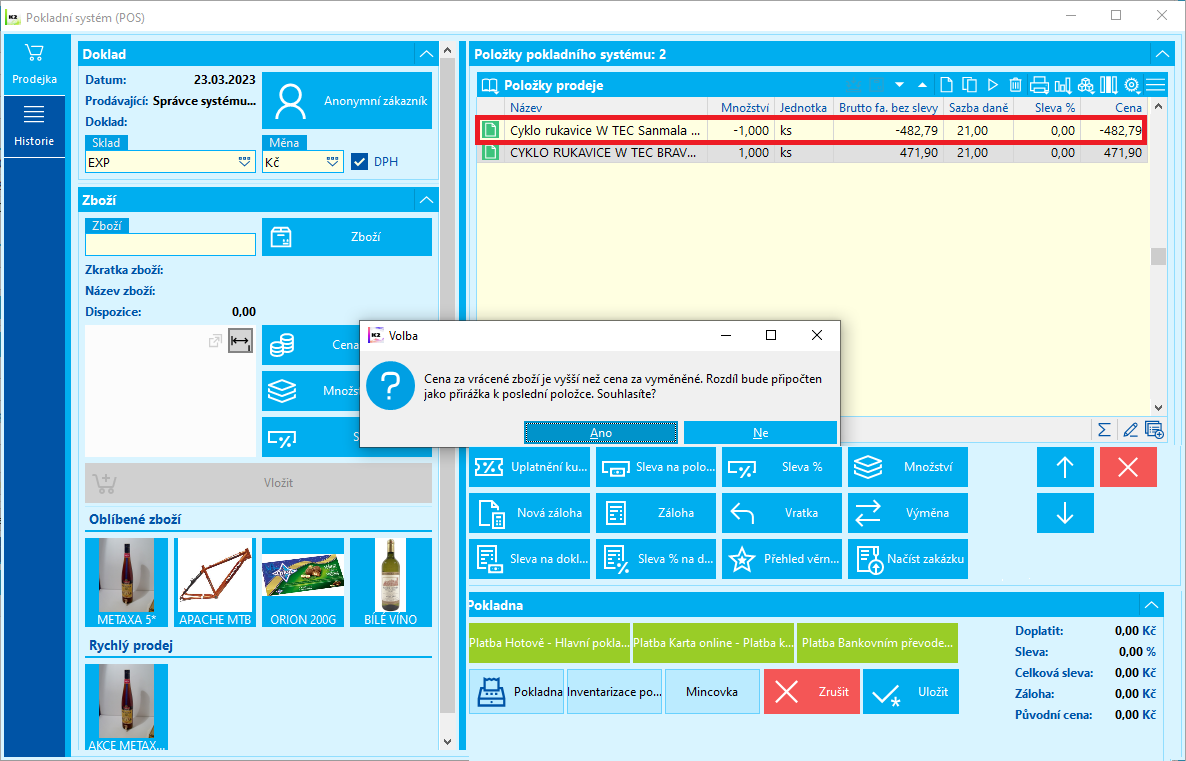
Task: Open hamburger menu in Položky prodeje
Action: 1155,85
